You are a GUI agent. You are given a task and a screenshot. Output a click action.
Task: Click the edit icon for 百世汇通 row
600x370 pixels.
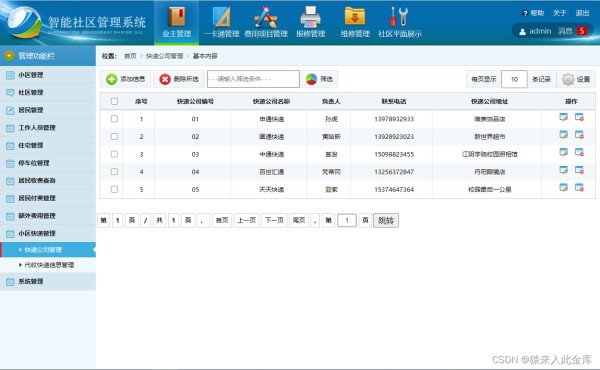click(564, 170)
